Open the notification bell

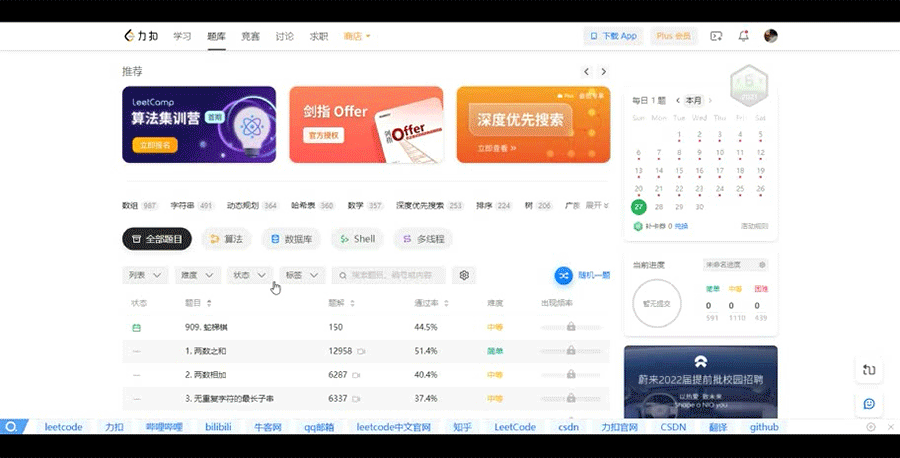point(743,36)
